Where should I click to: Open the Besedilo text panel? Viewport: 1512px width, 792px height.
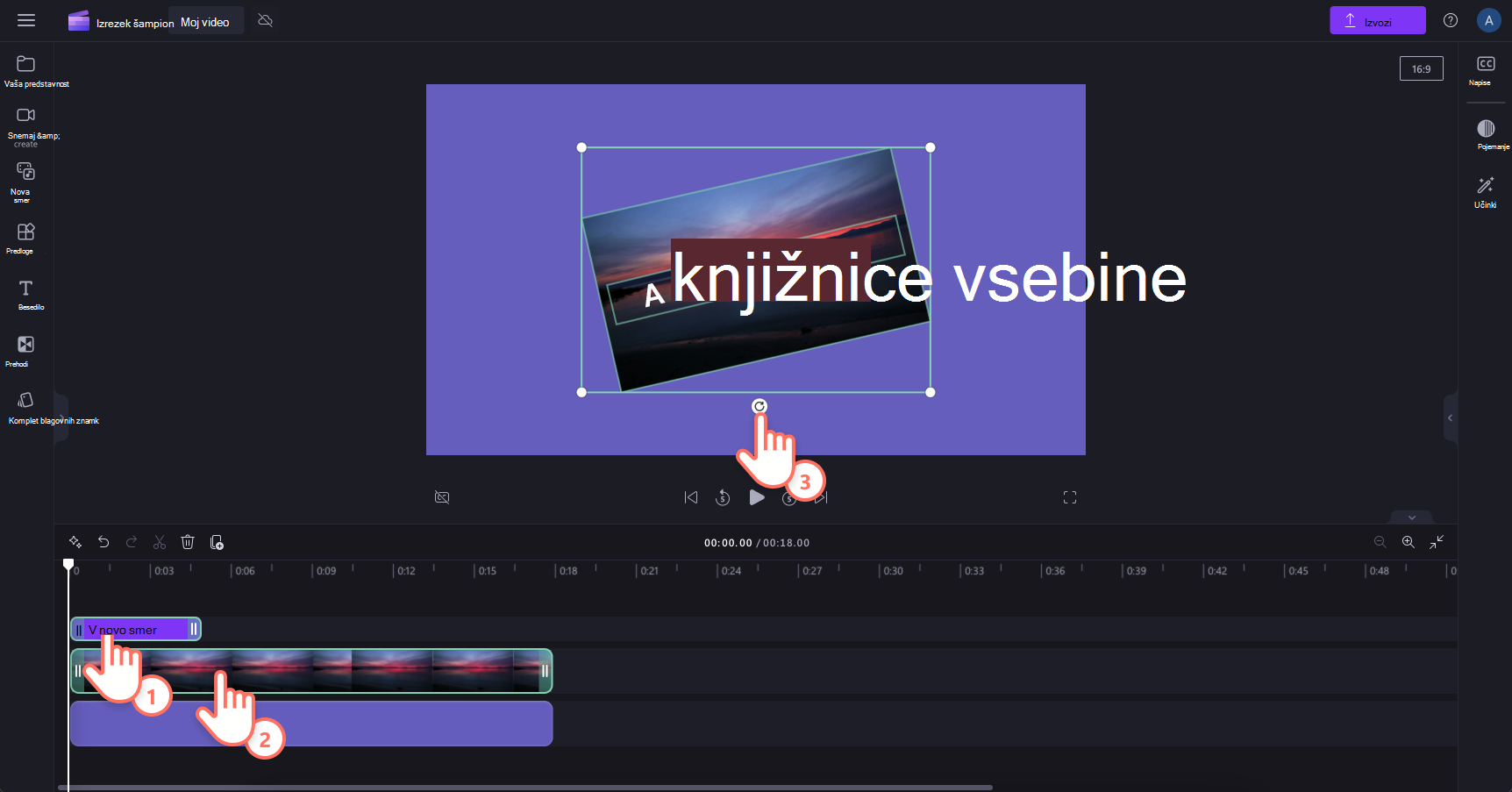(25, 295)
